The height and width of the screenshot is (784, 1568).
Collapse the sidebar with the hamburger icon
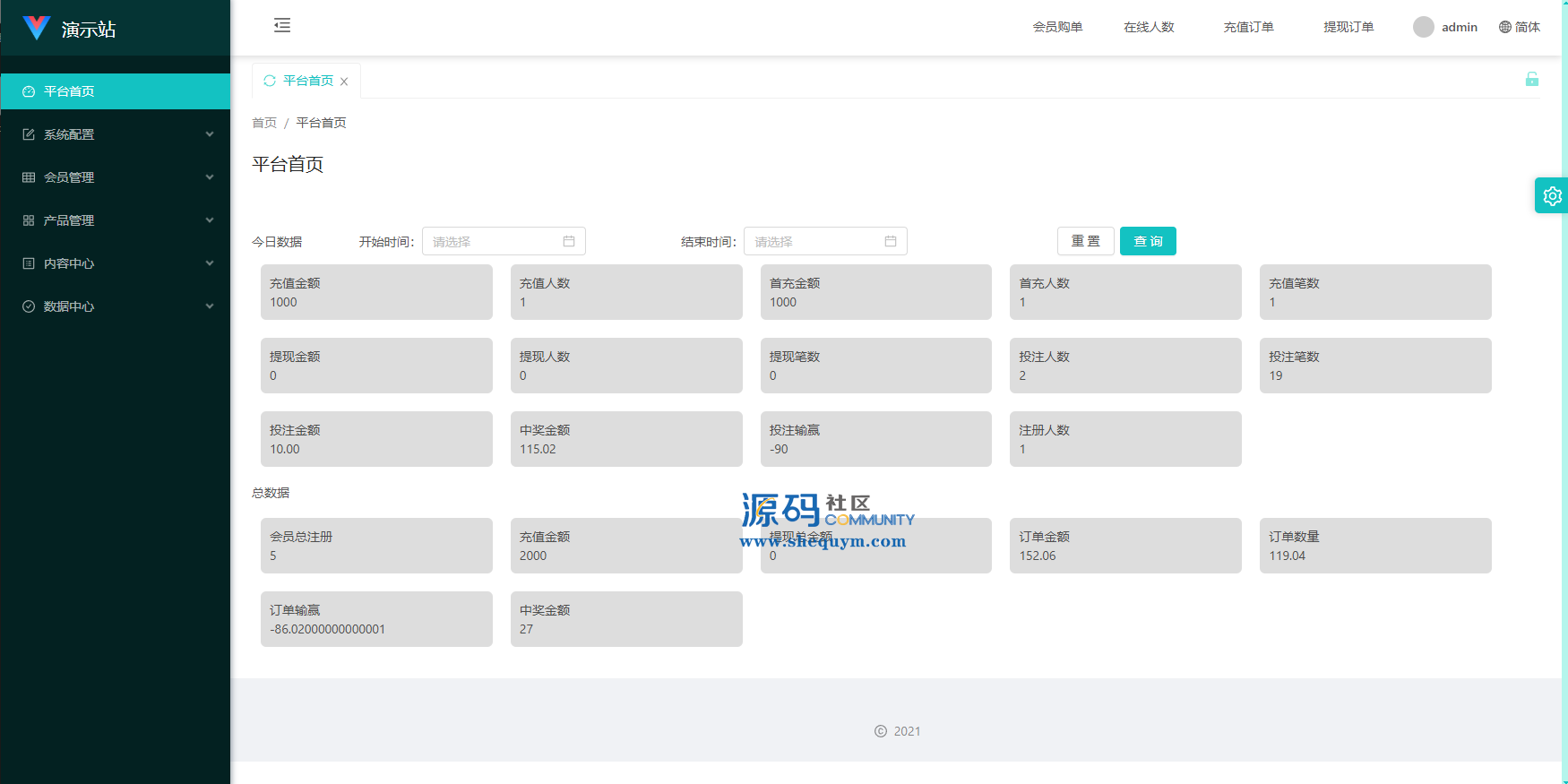(282, 26)
